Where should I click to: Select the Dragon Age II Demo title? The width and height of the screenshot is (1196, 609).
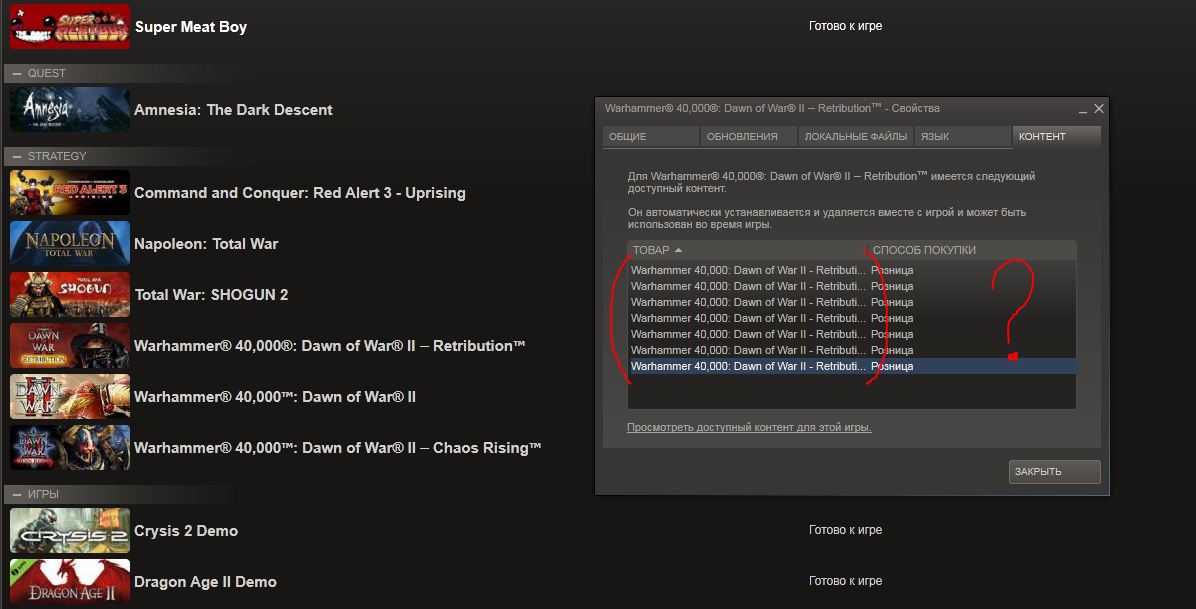point(205,582)
